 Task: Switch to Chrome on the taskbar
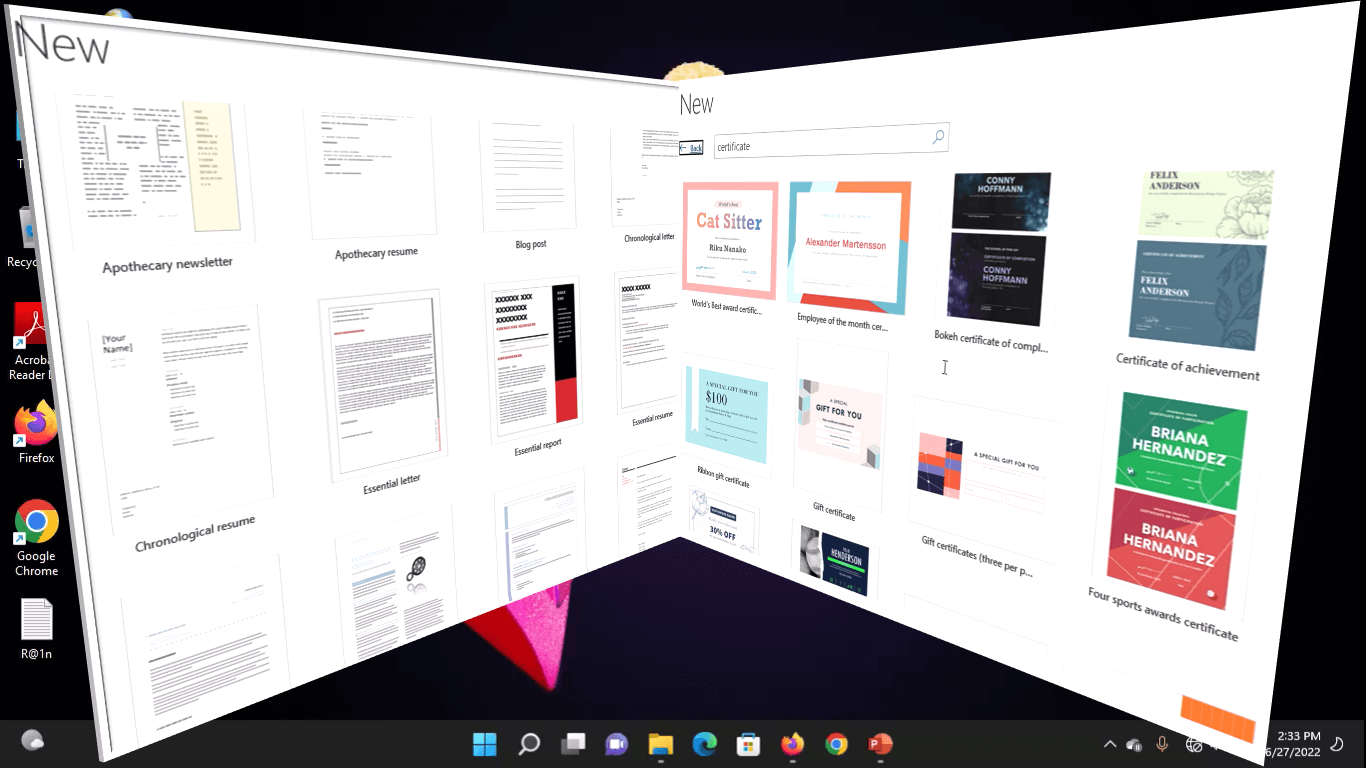(x=836, y=744)
